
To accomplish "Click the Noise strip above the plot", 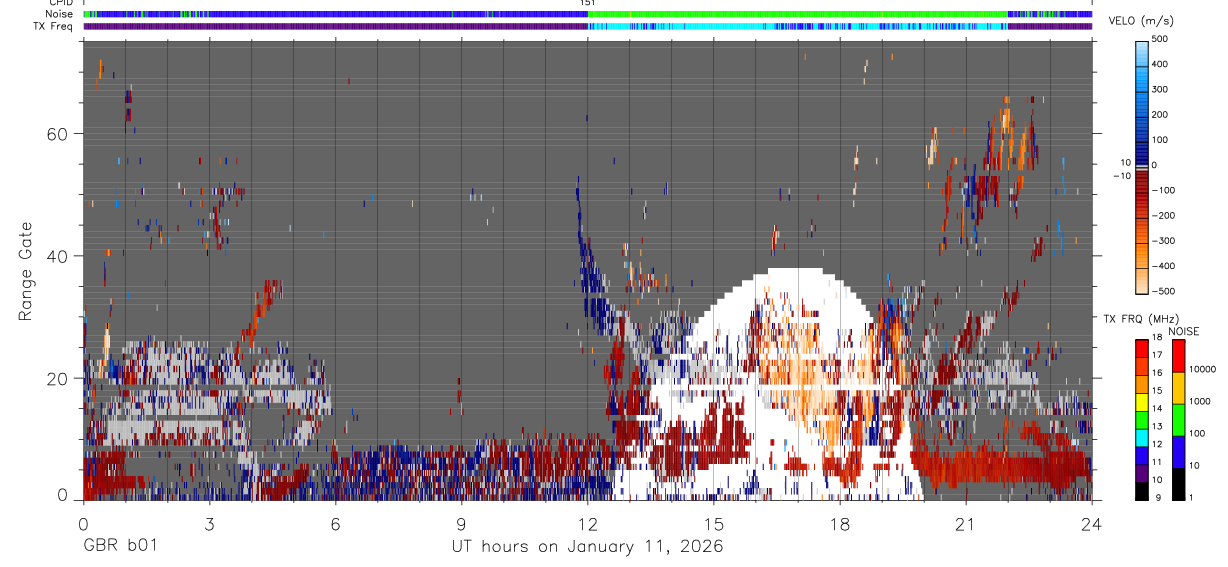I will pos(587,14).
